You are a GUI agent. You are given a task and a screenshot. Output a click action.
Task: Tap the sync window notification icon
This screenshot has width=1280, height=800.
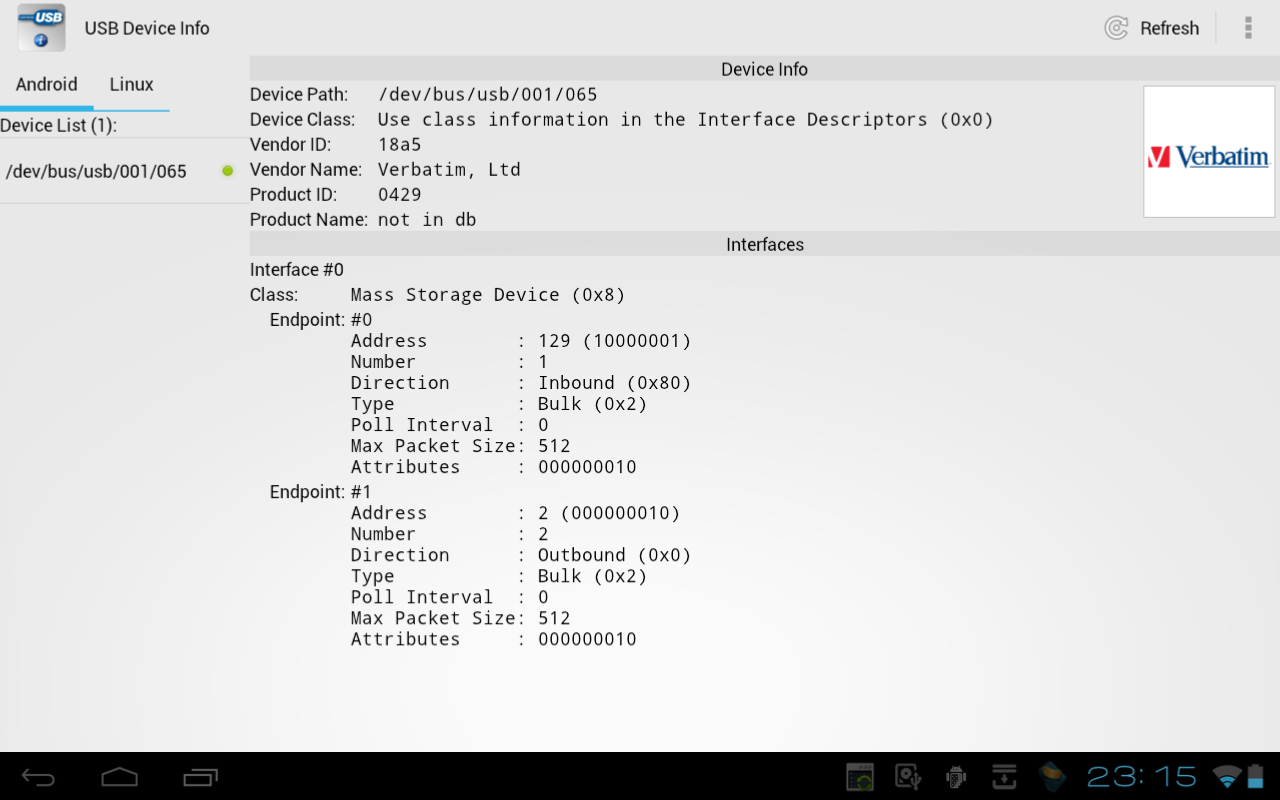[x=860, y=777]
